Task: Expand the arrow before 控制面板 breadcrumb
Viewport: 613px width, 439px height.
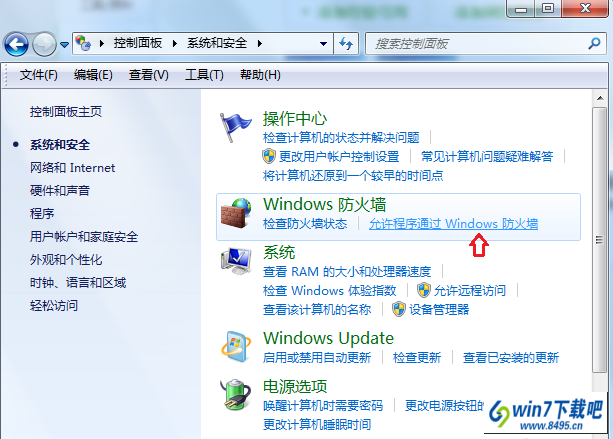Action: (102, 43)
